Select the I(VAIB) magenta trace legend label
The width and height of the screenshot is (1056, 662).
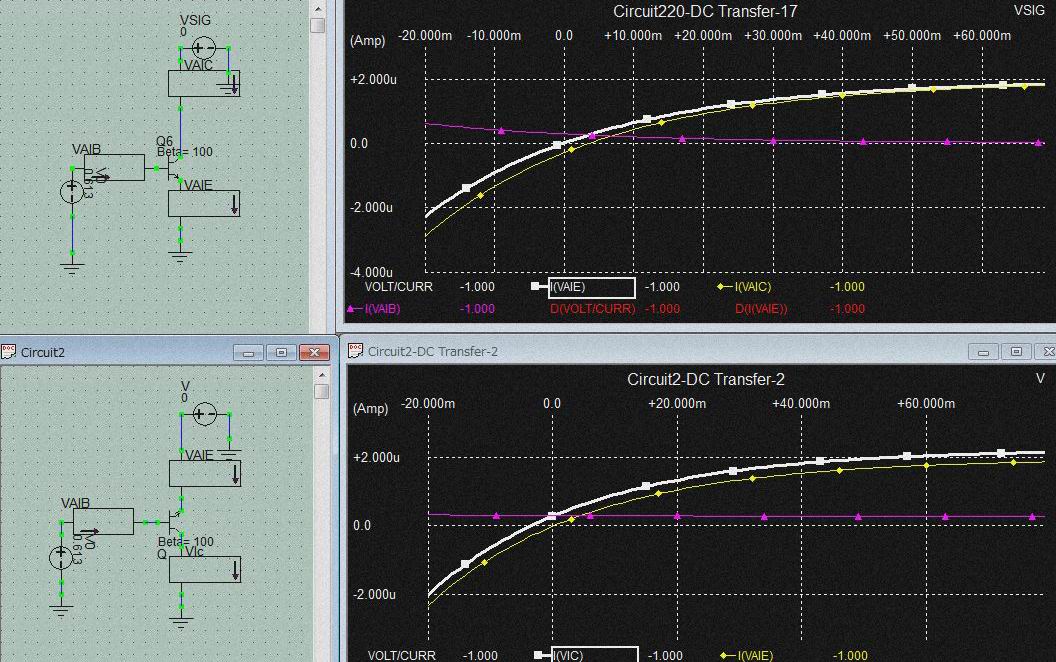pyautogui.click(x=380, y=309)
